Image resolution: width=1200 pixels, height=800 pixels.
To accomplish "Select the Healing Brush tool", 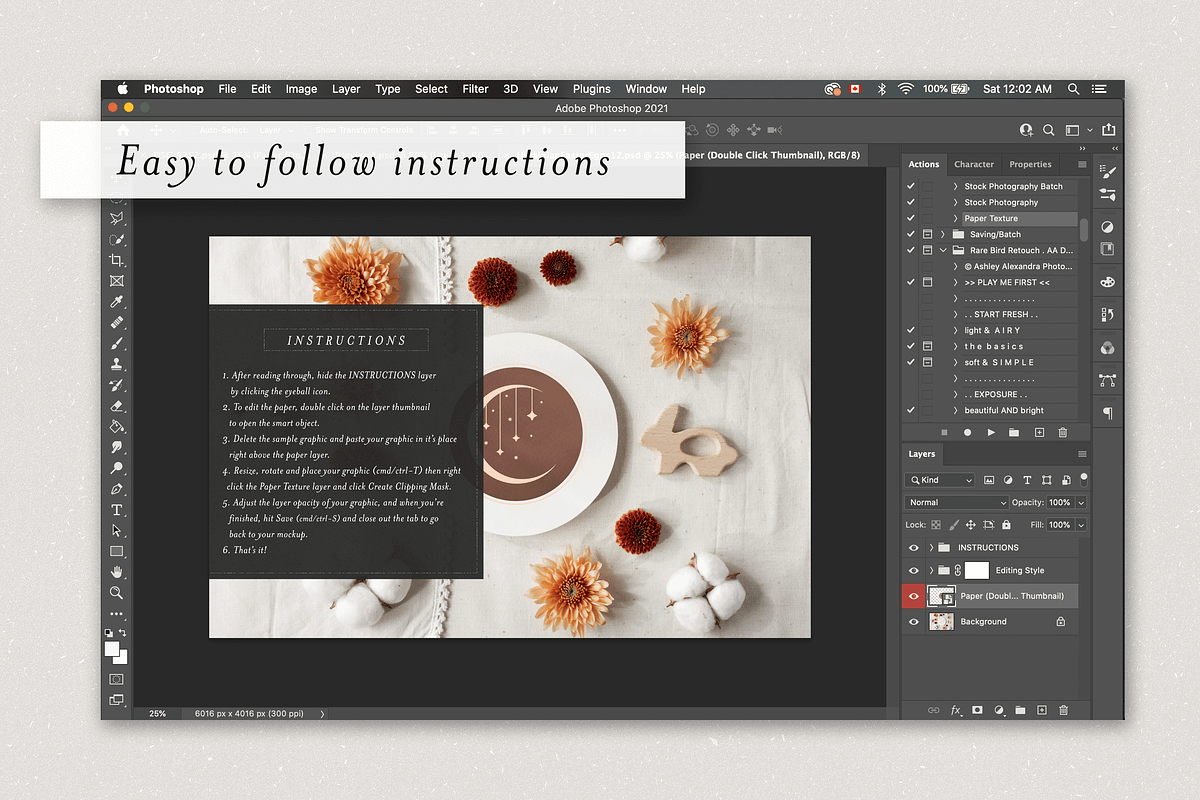I will coord(117,323).
